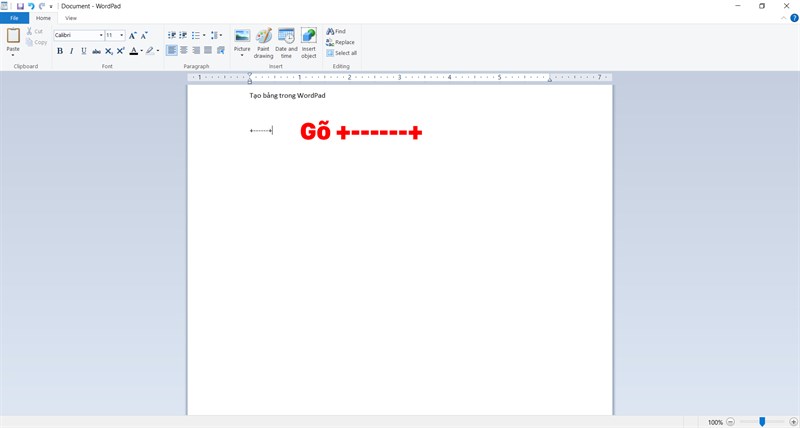Image resolution: width=800 pixels, height=428 pixels.
Task: Open the list style dropdown arrow
Action: [204, 35]
